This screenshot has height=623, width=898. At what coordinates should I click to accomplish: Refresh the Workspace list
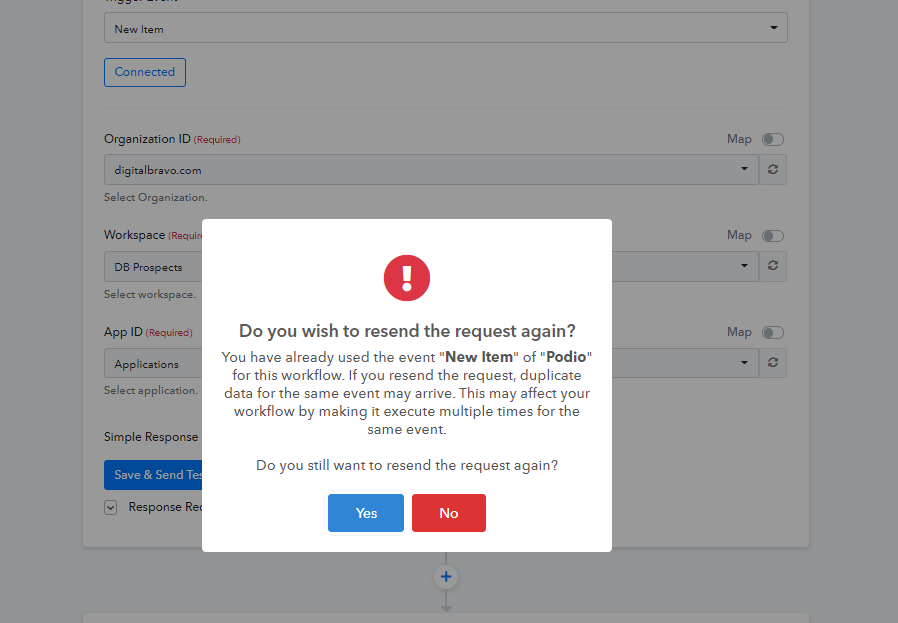pyautogui.click(x=773, y=266)
